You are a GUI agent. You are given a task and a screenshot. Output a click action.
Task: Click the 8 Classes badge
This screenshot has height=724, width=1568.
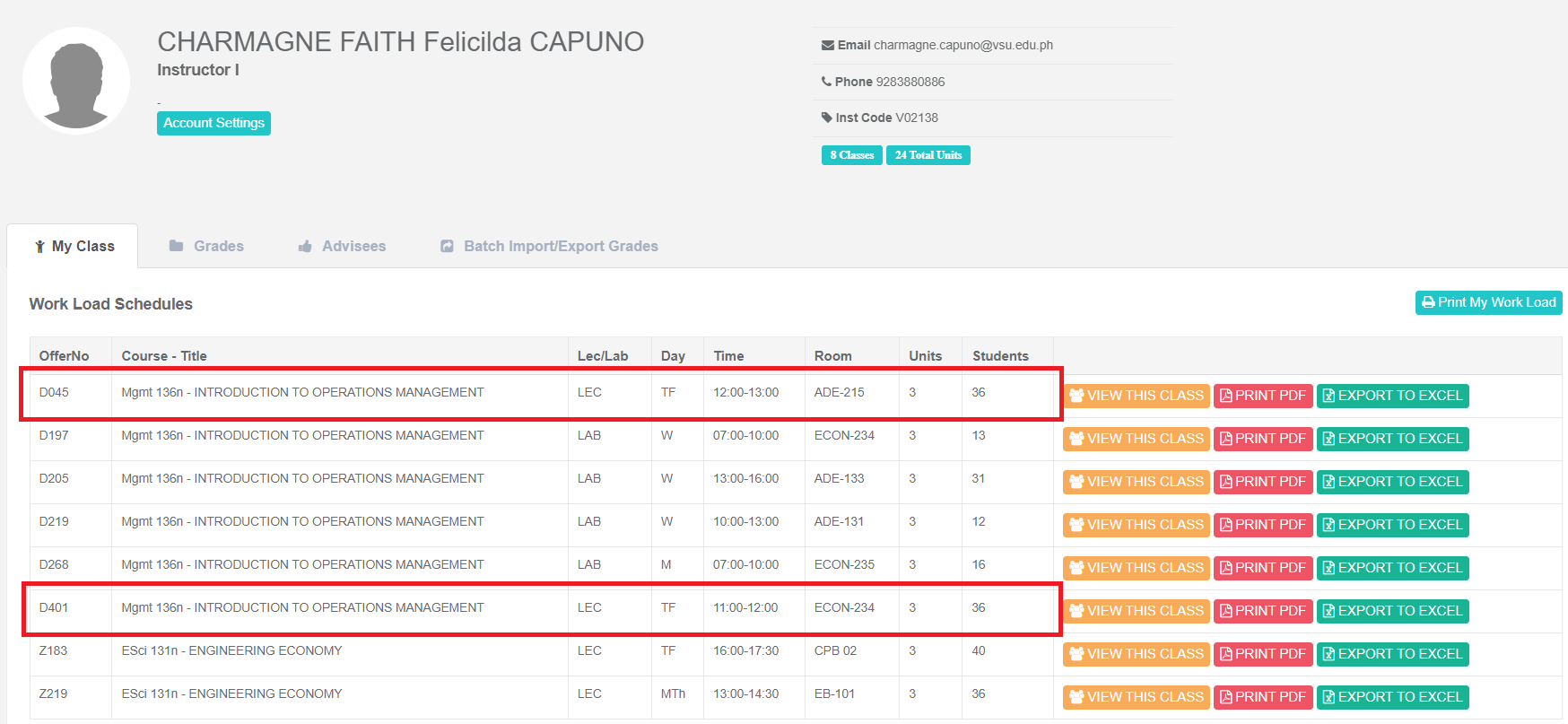(x=851, y=155)
